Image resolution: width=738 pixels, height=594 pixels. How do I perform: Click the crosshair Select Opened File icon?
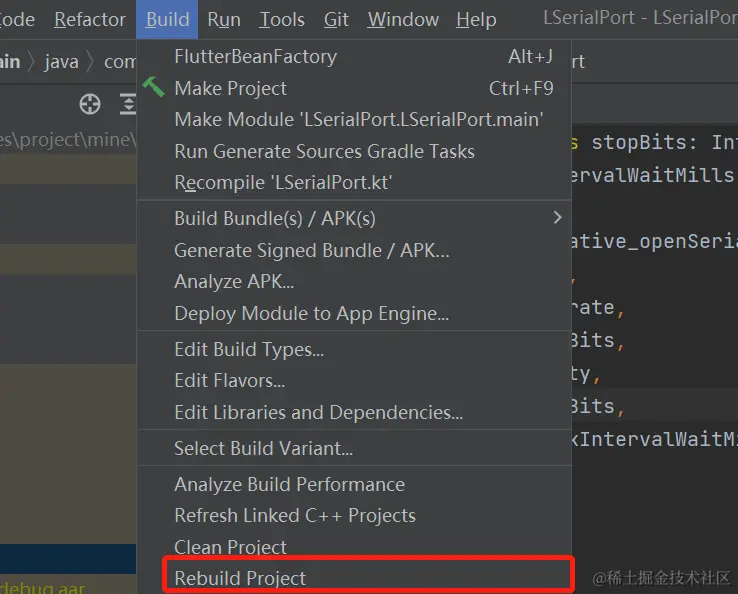(90, 104)
